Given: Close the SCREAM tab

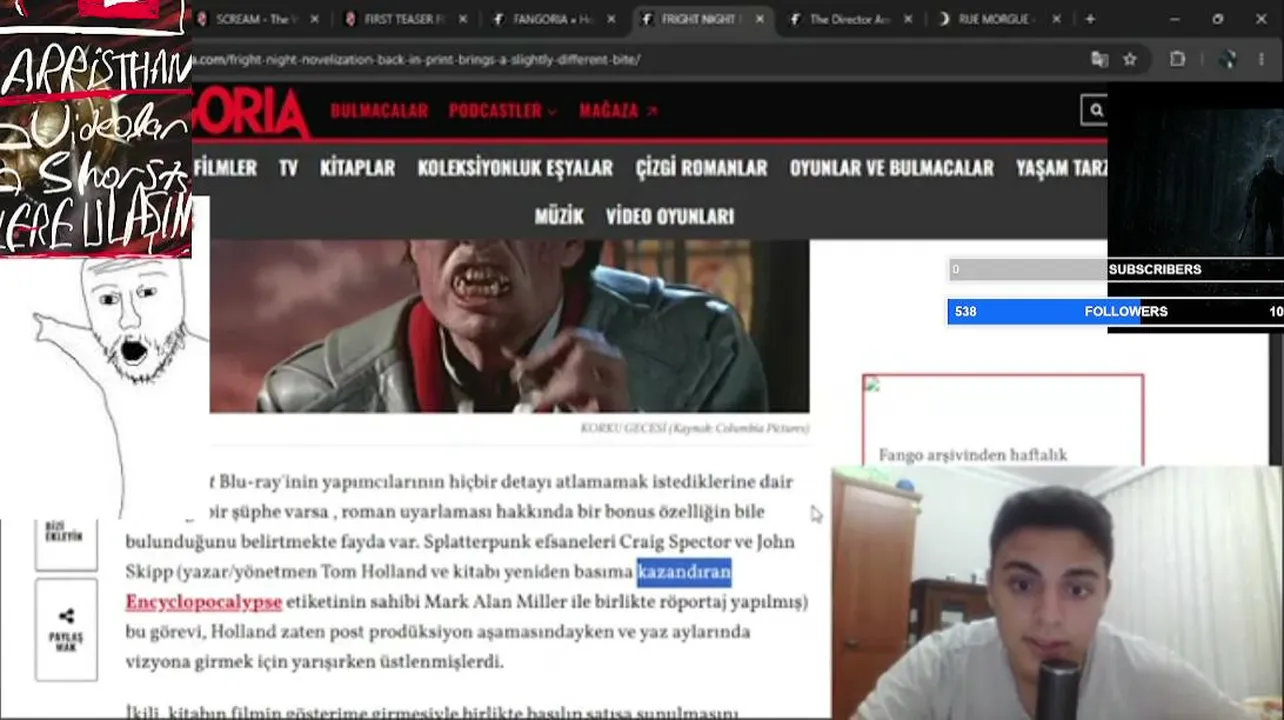Looking at the screenshot, I should (x=315, y=19).
